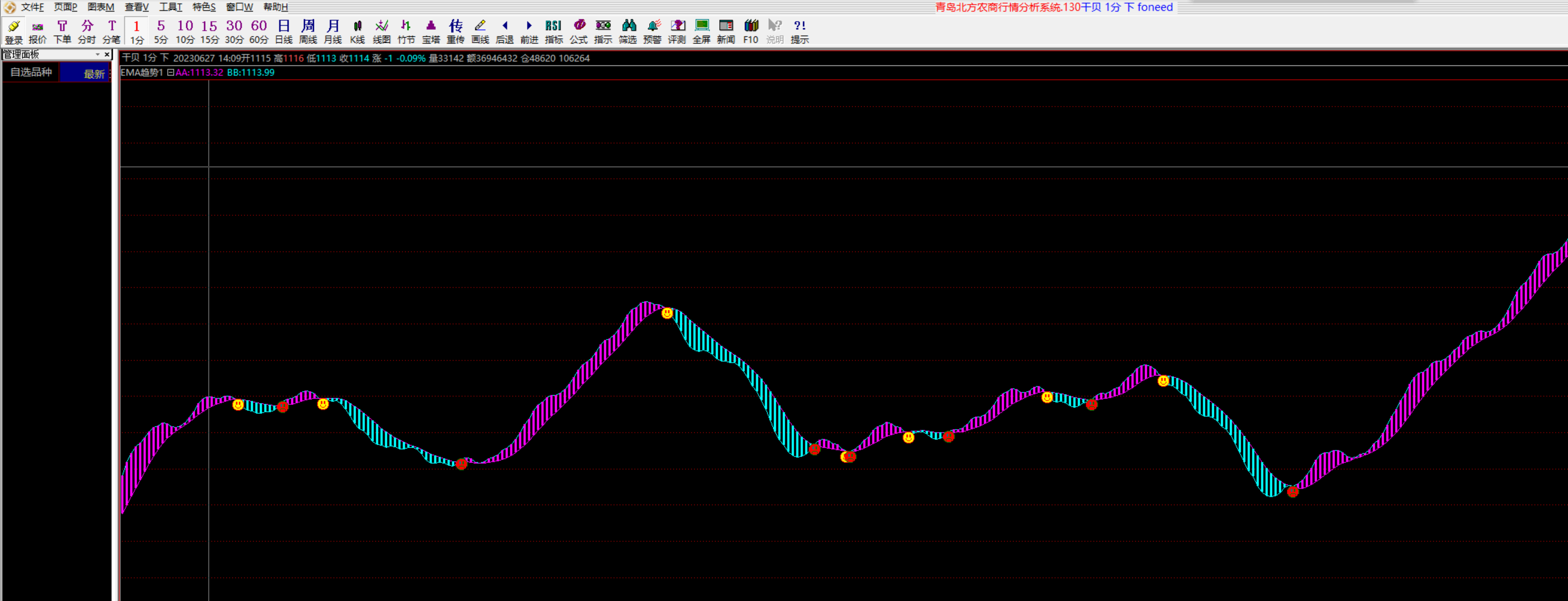Click the 指示 indication icon

point(602,32)
